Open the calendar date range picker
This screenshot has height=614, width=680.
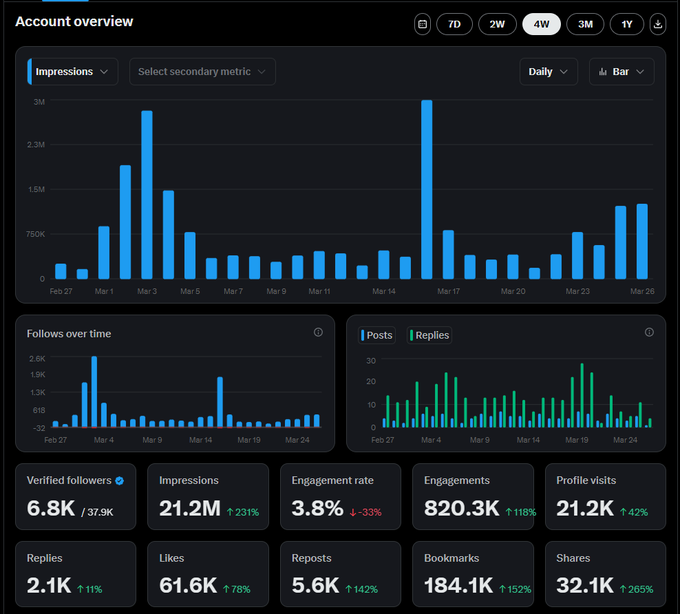[422, 24]
